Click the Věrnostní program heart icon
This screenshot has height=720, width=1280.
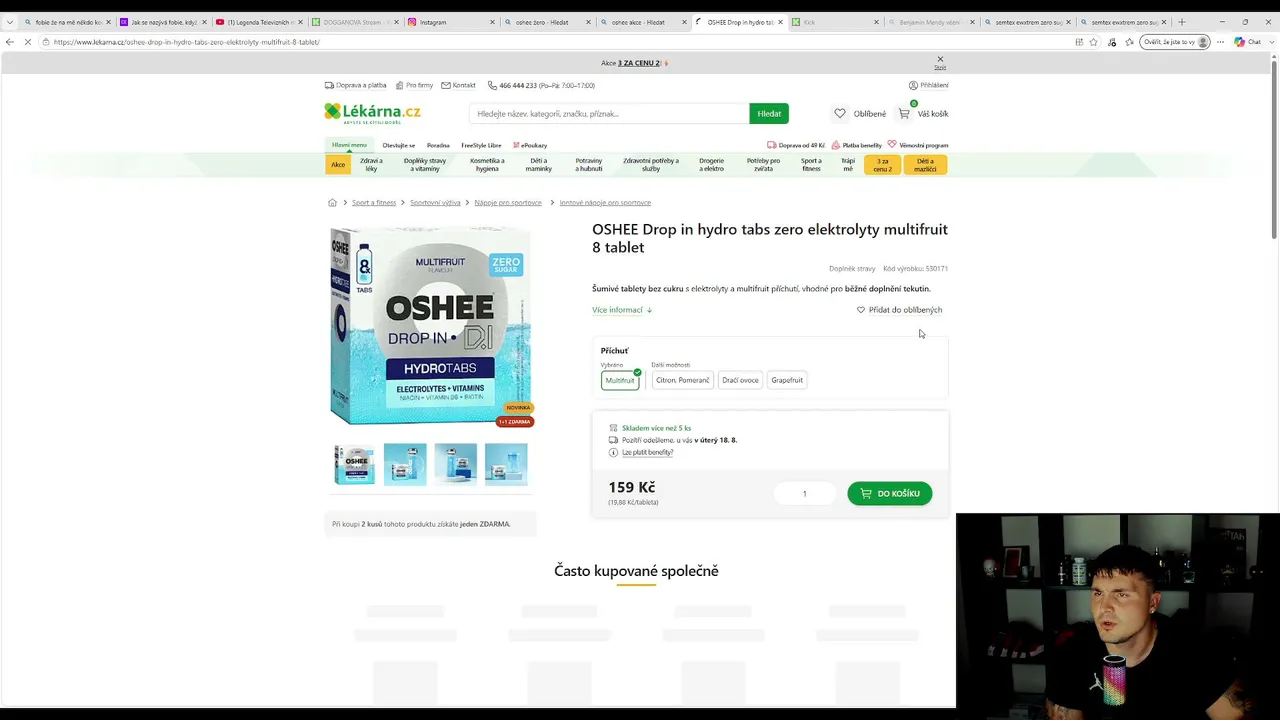pyautogui.click(x=892, y=145)
